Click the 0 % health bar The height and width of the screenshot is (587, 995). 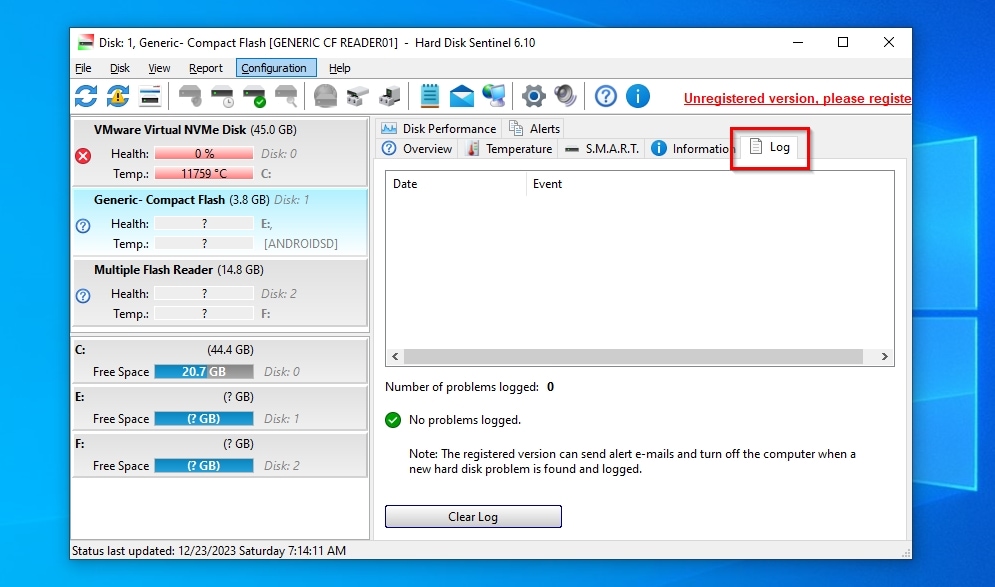204,154
